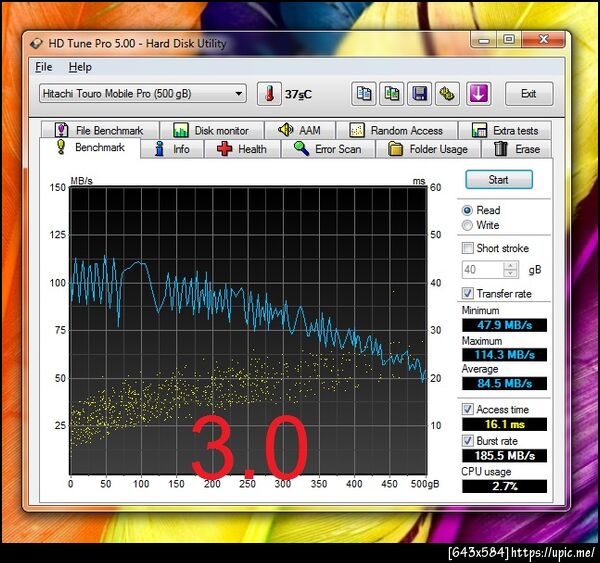Open the Help menu

pyautogui.click(x=80, y=67)
